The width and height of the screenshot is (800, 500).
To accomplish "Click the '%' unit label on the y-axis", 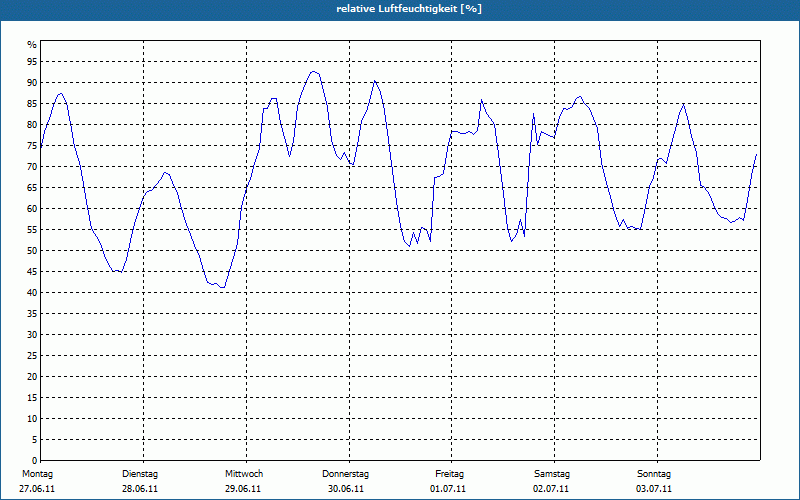I will 32,45.
